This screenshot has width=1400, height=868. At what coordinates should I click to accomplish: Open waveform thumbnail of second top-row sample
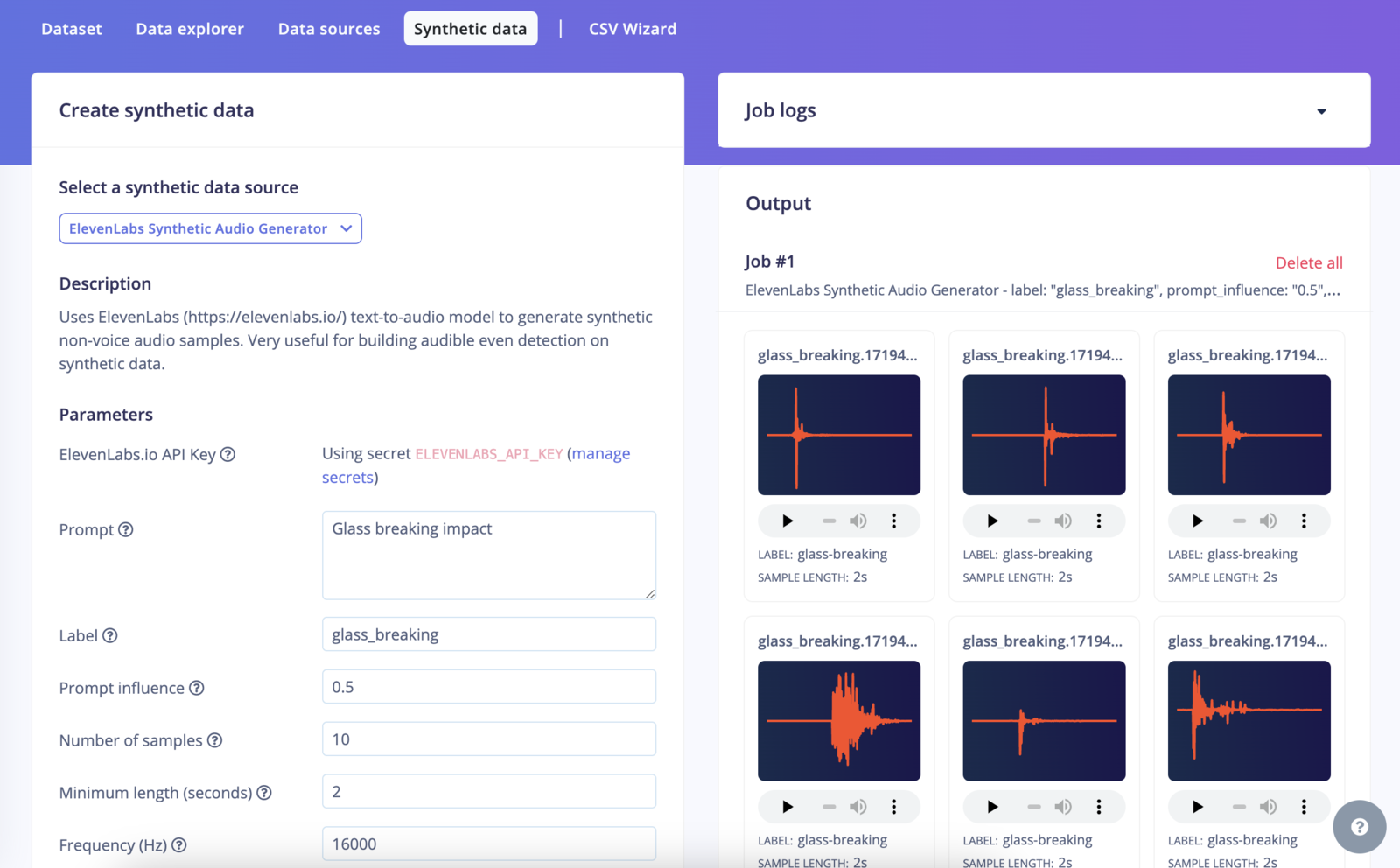click(1044, 435)
